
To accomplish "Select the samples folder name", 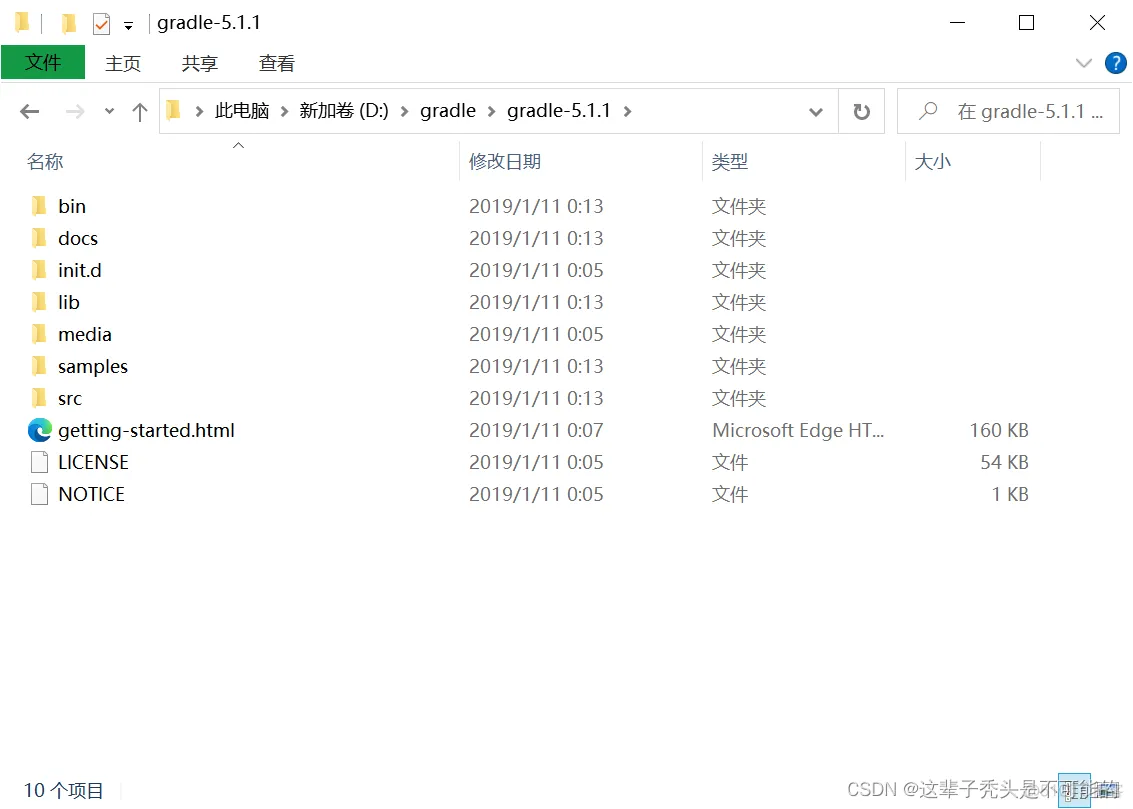I will point(93,366).
